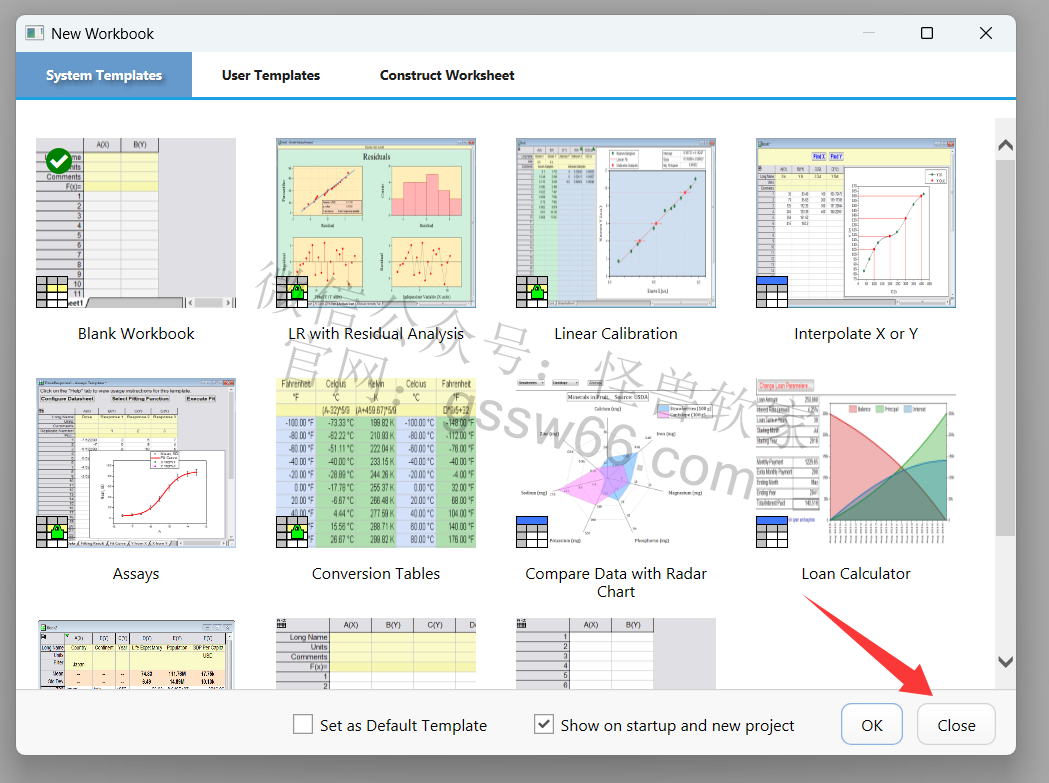
Task: Click the Conversion Tables label
Action: pyautogui.click(x=376, y=574)
